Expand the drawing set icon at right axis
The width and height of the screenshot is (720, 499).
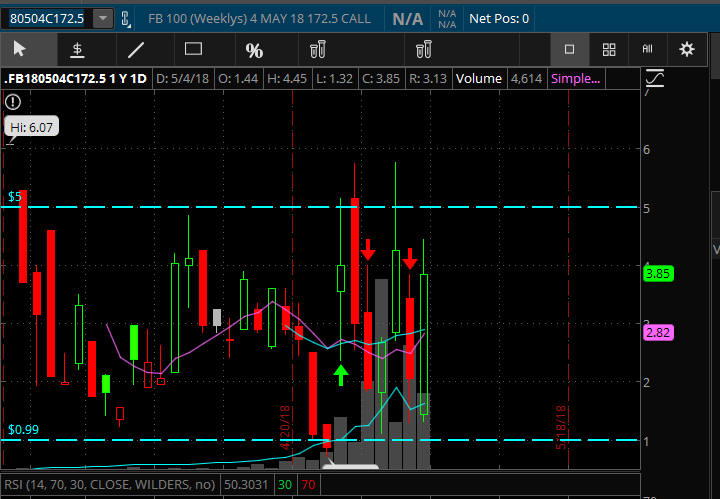pos(657,78)
